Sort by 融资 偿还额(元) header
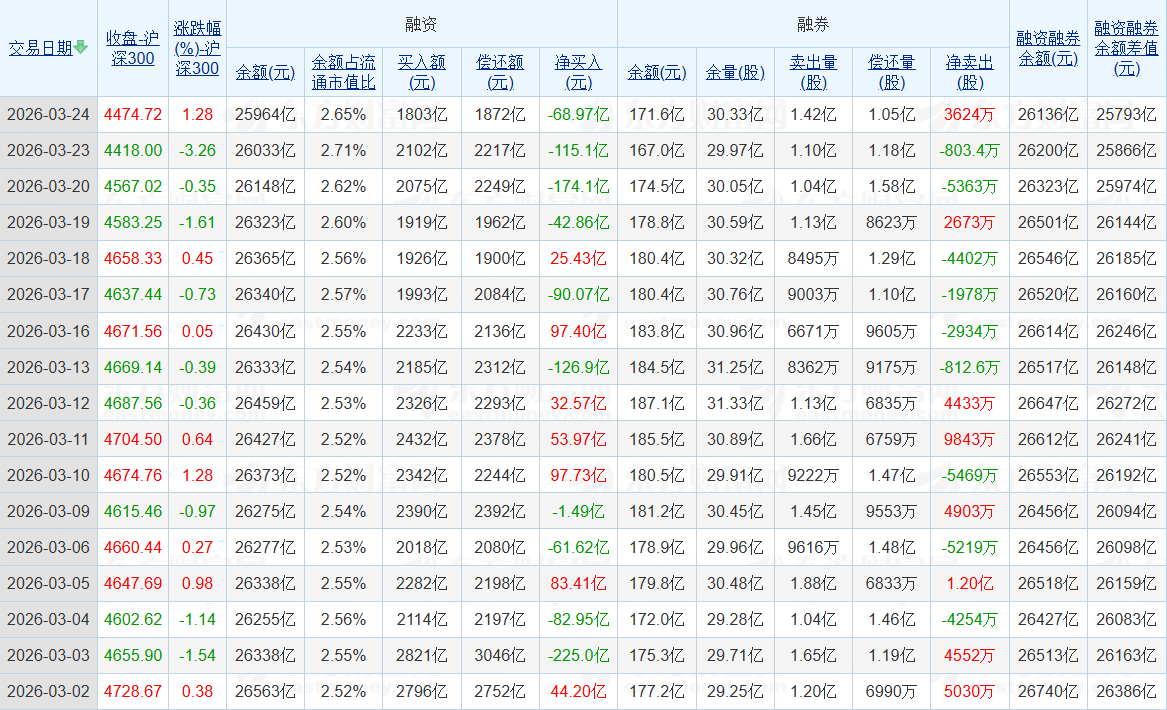The width and height of the screenshot is (1167, 710). (500, 72)
